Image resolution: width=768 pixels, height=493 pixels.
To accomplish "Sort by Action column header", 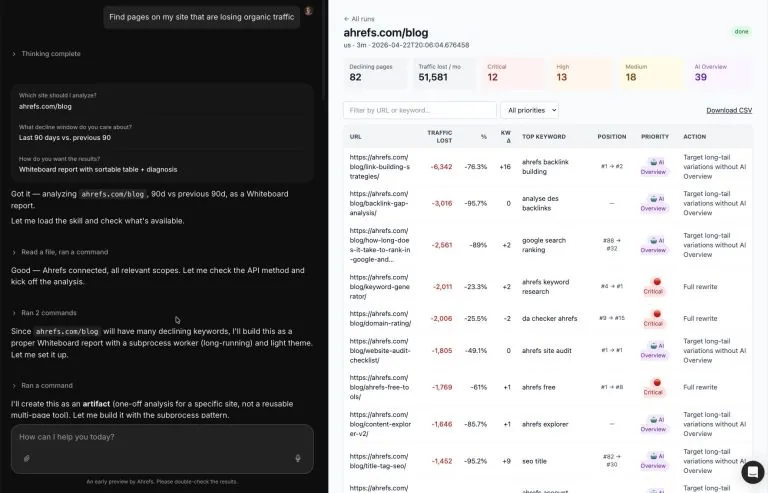I will point(695,137).
